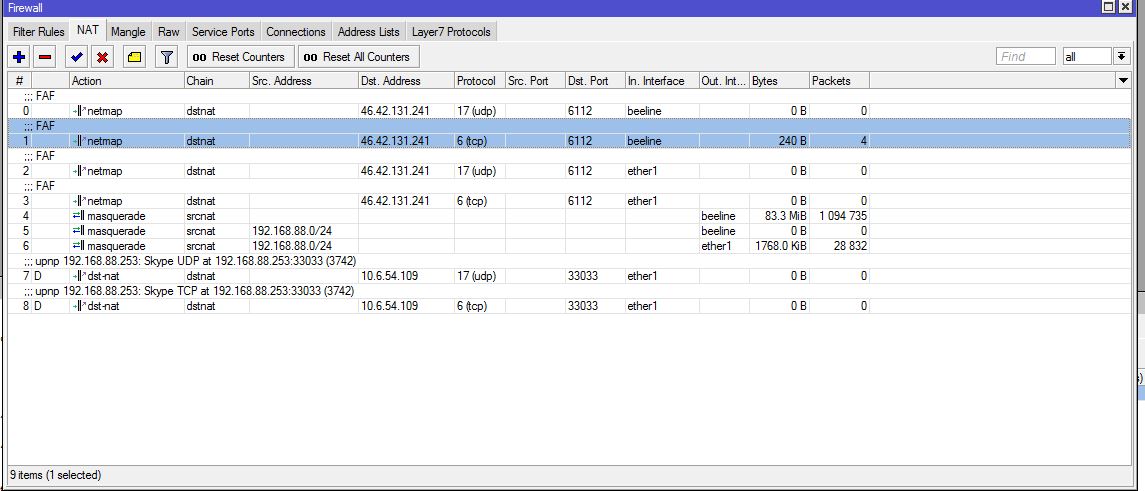
Task: Select rule 7 dst-nat action icon
Action: (x=79, y=276)
